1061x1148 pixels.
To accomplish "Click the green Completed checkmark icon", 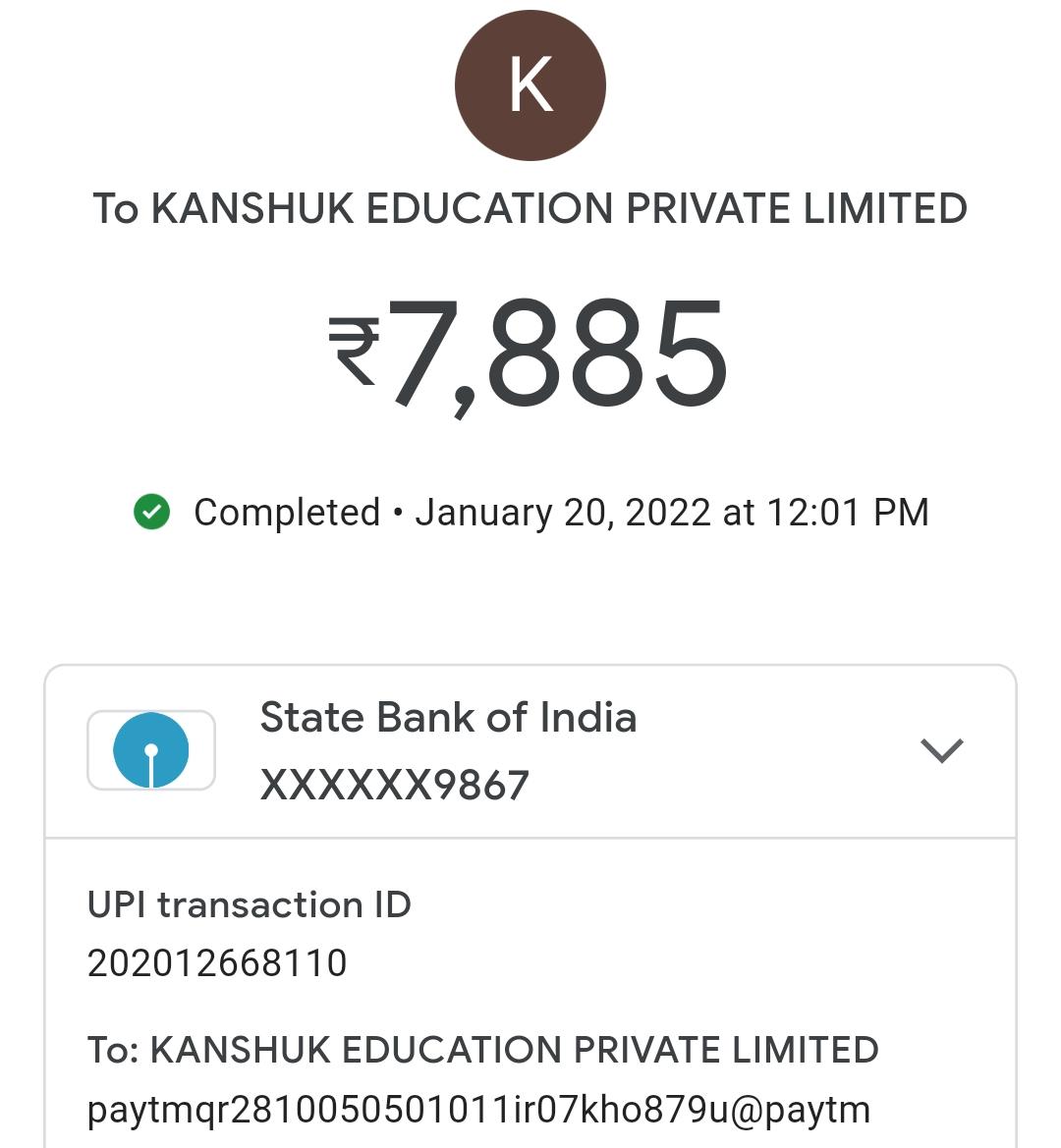I will (151, 512).
